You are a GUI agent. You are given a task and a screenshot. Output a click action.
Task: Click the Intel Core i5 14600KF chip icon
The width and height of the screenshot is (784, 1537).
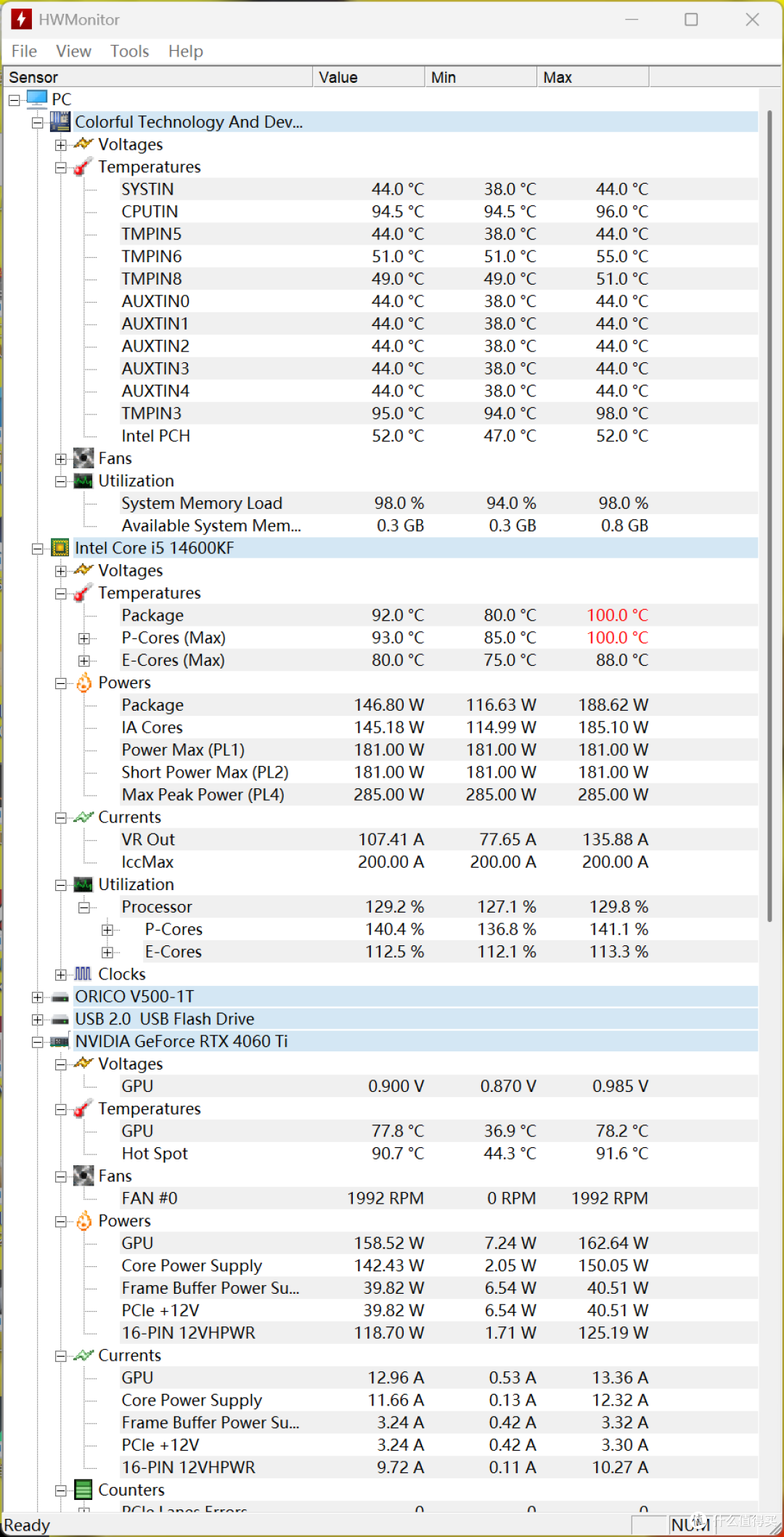pyautogui.click(x=60, y=547)
